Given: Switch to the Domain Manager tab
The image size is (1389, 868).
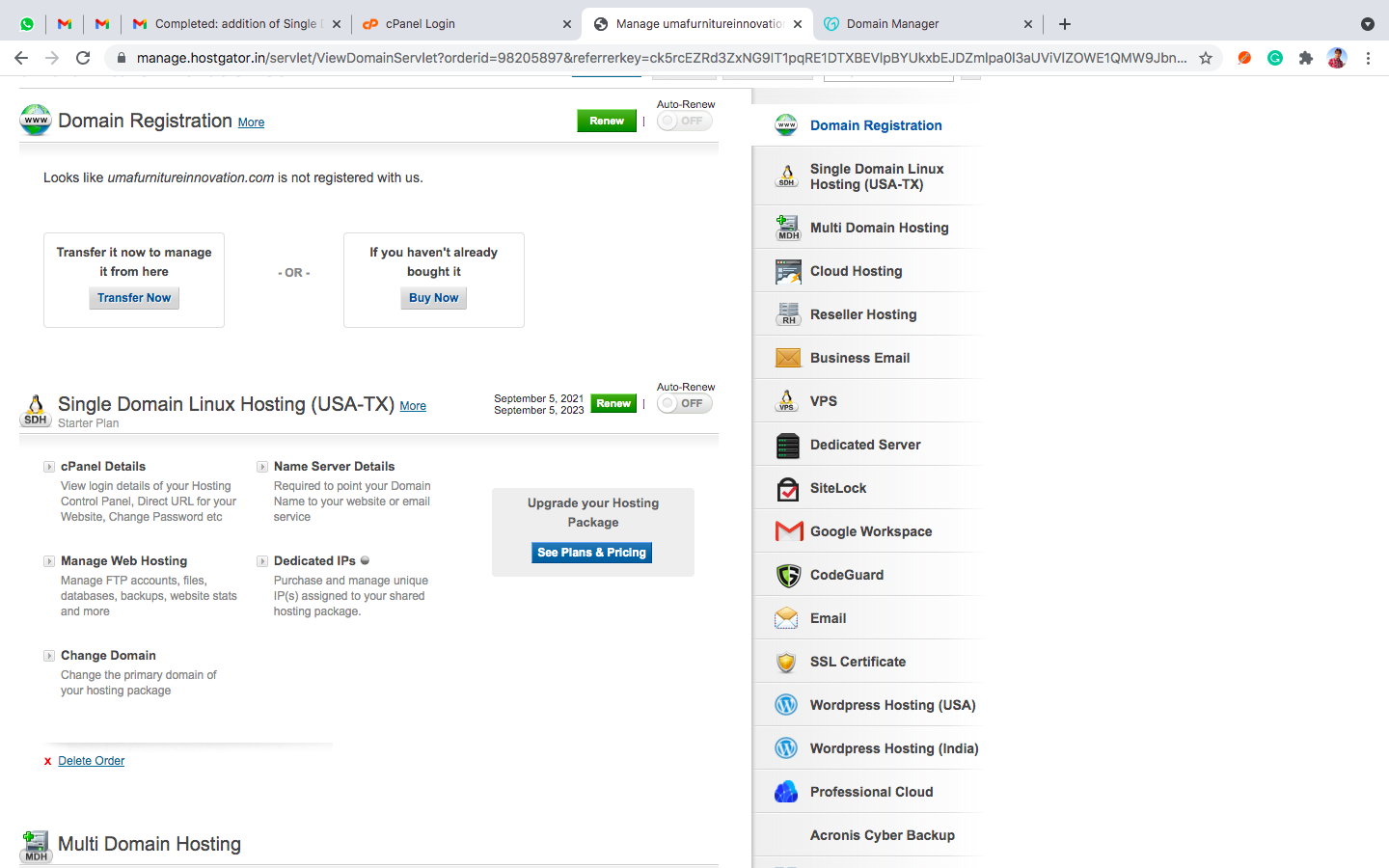Looking at the screenshot, I should (926, 24).
